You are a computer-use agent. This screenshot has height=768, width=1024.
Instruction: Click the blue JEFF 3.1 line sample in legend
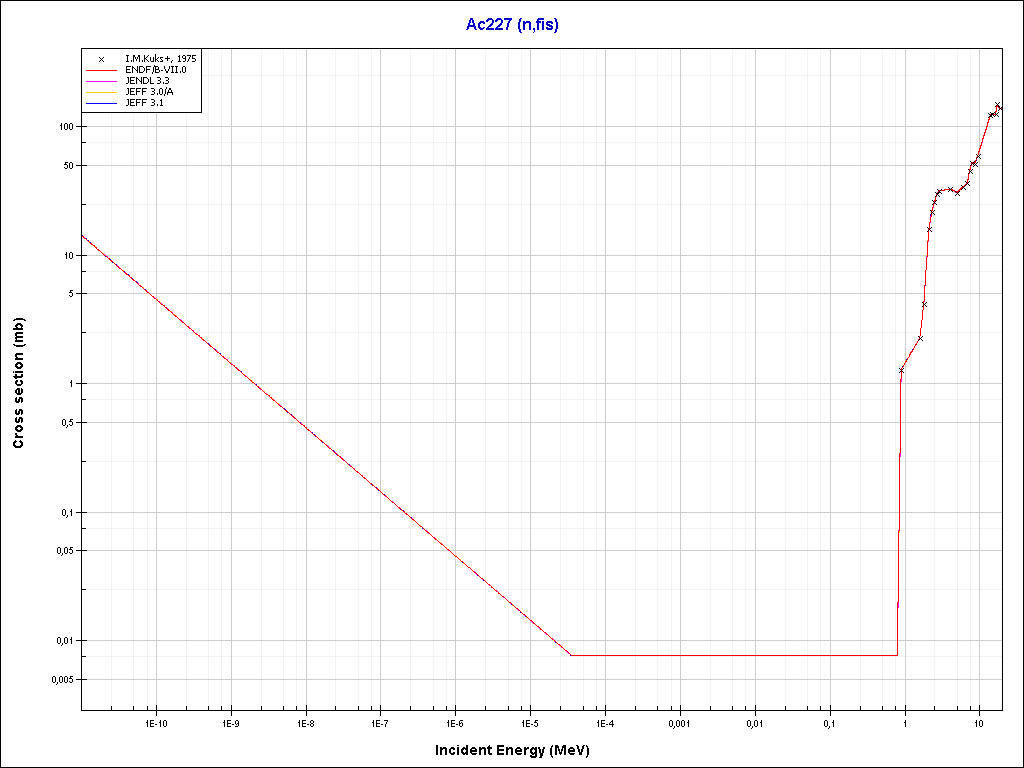tap(101, 103)
